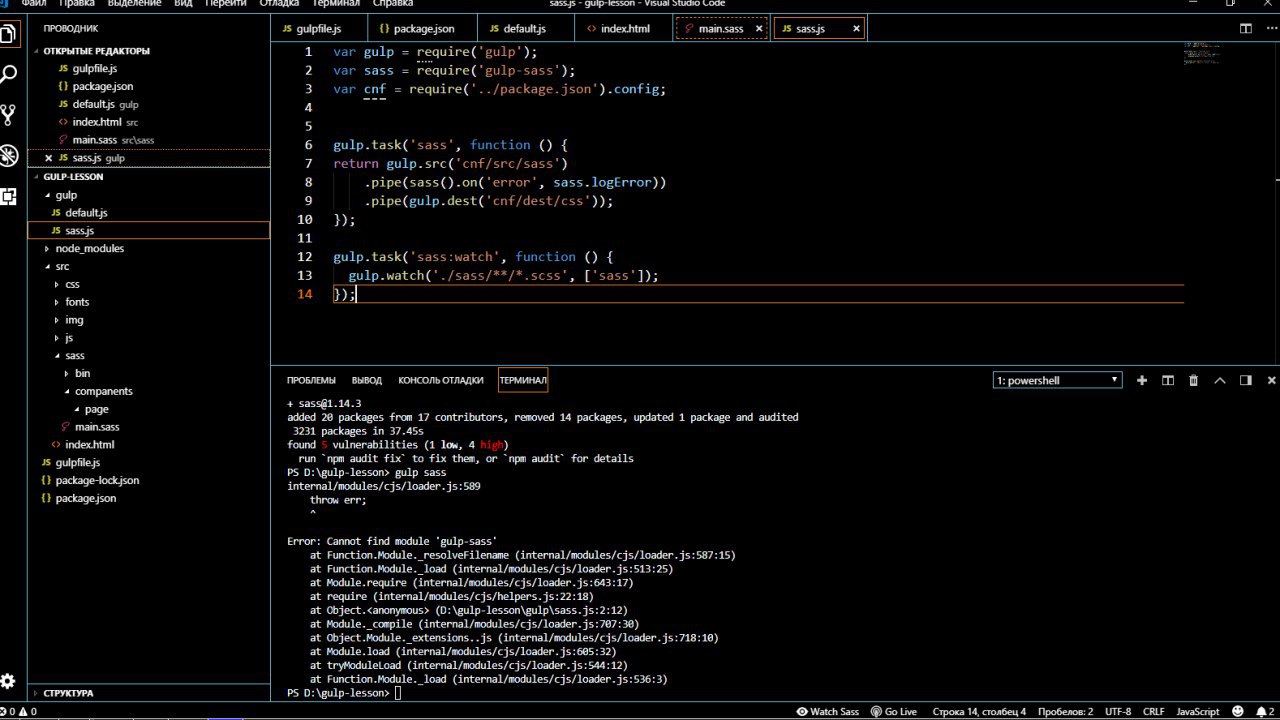
Task: Expand the fonts folder
Action: coord(77,302)
